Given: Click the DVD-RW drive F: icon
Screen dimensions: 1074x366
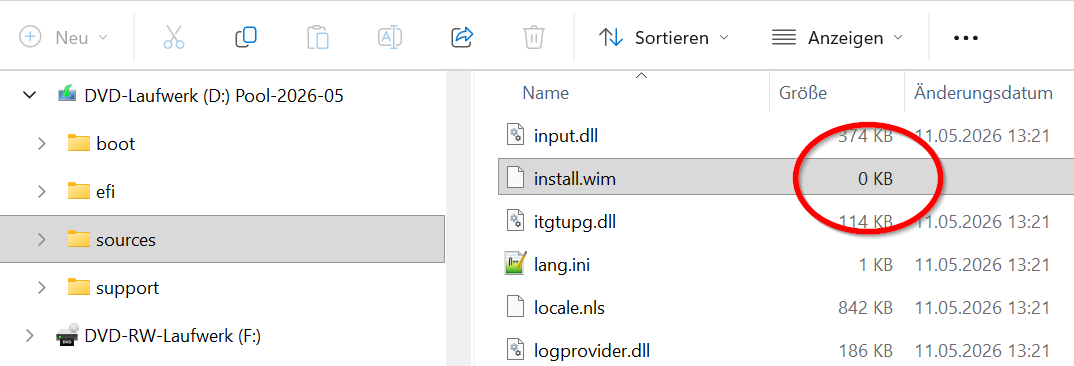Looking at the screenshot, I should pos(67,334).
